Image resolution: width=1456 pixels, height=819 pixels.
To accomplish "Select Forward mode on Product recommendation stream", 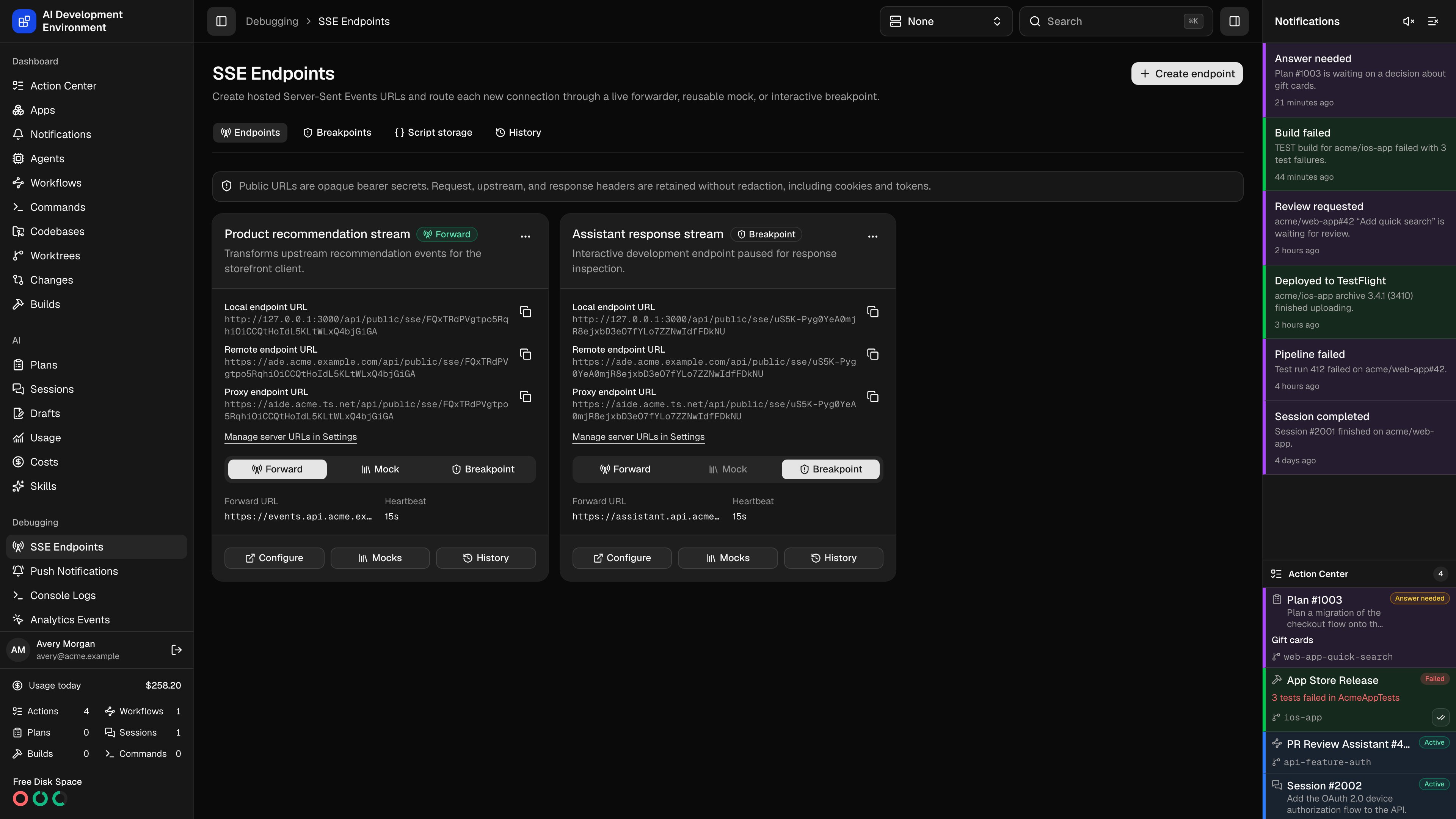I will click(277, 469).
